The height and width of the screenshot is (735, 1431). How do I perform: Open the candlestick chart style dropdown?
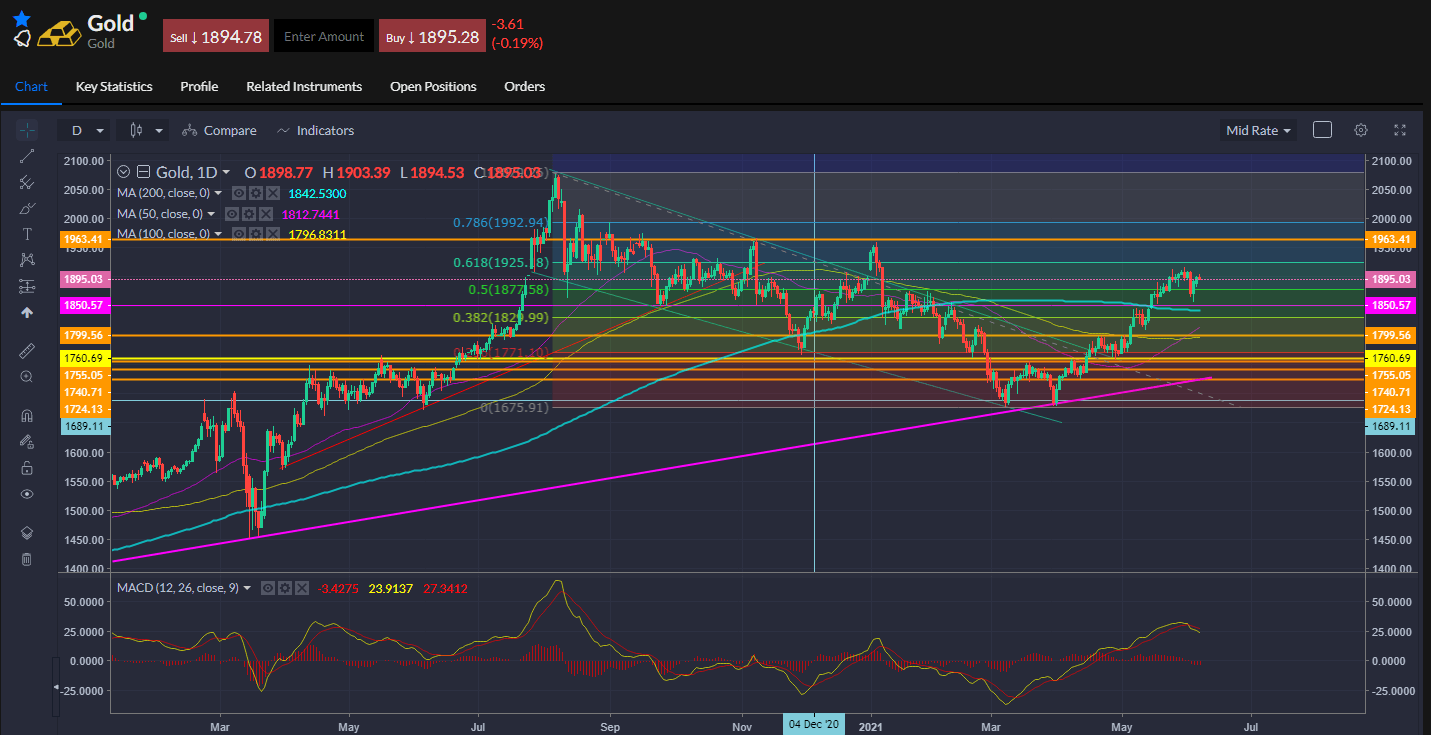[143, 130]
